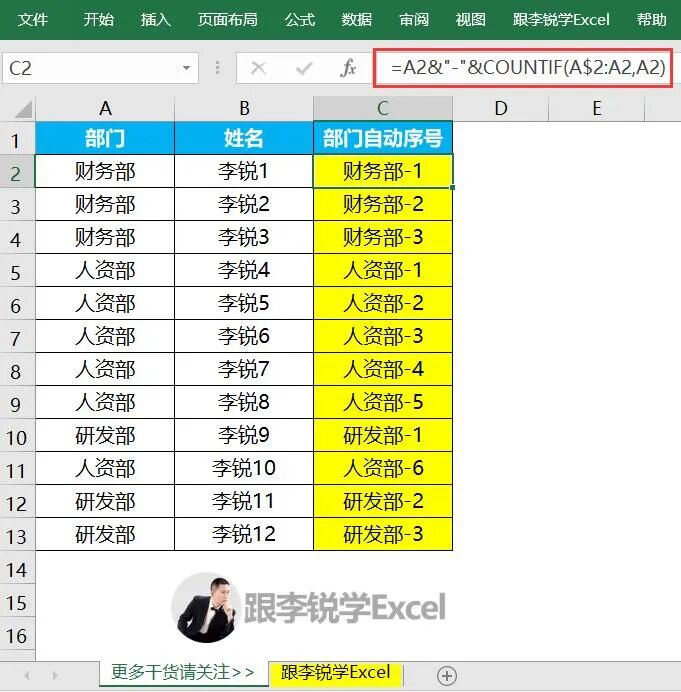The width and height of the screenshot is (681, 692).
Task: Select column C header
Action: coord(383,108)
